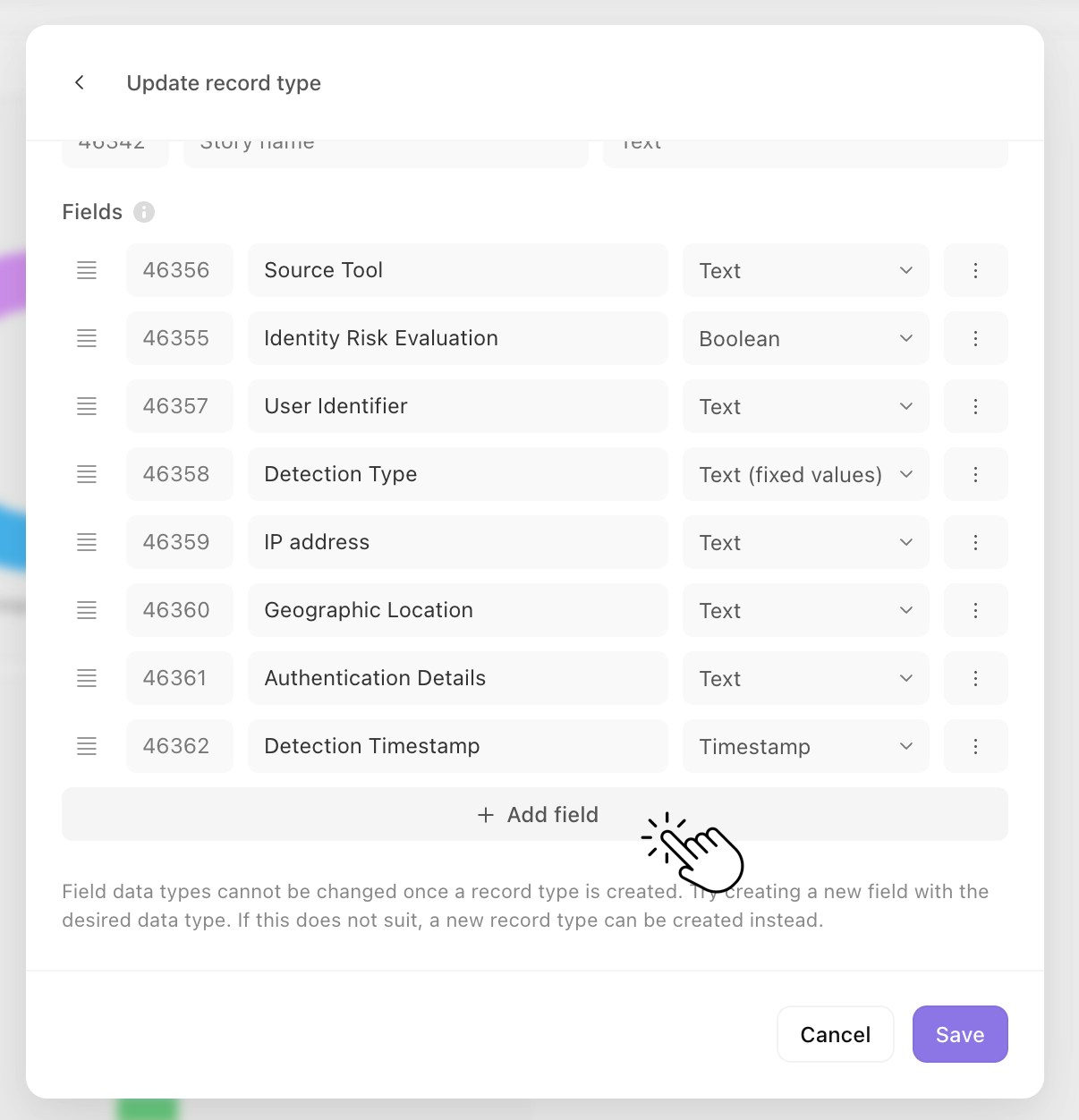Open more options for Detection Timestamp
This screenshot has width=1079, height=1120.
pyautogui.click(x=975, y=746)
